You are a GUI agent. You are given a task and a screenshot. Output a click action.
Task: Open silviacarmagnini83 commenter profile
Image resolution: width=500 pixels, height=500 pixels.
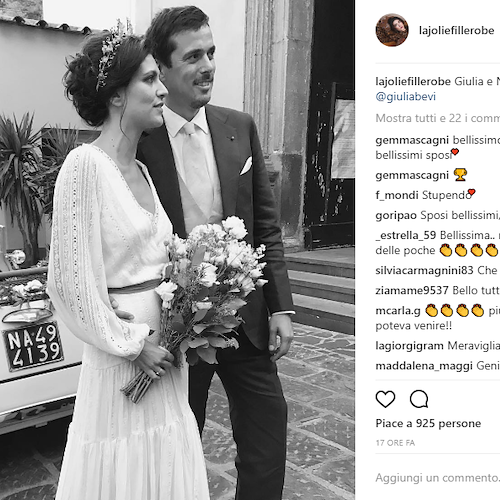(x=424, y=270)
